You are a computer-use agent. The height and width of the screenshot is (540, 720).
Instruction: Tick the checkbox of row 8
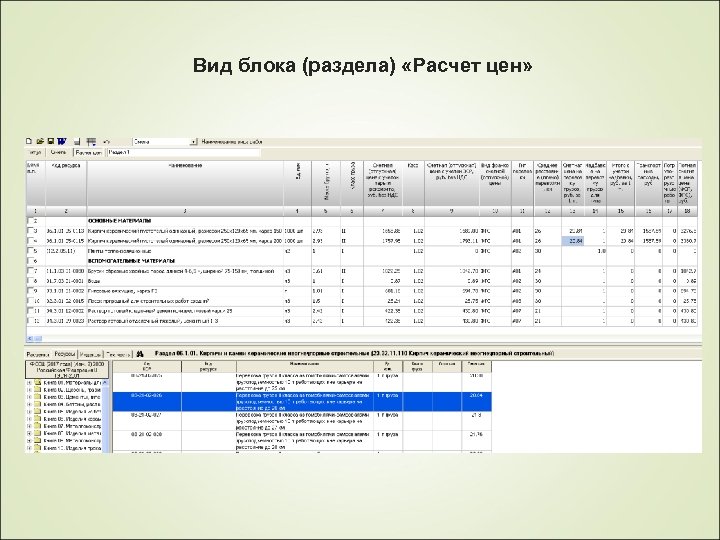pyautogui.click(x=31, y=281)
